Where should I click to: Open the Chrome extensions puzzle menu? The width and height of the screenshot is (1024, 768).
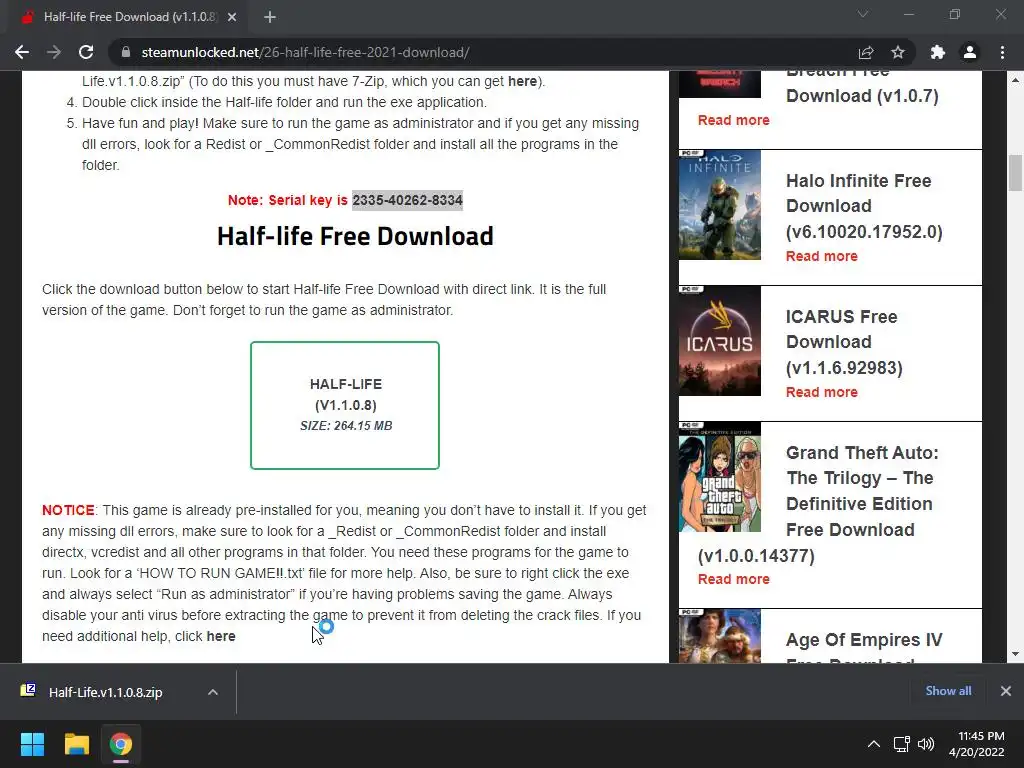coord(938,52)
